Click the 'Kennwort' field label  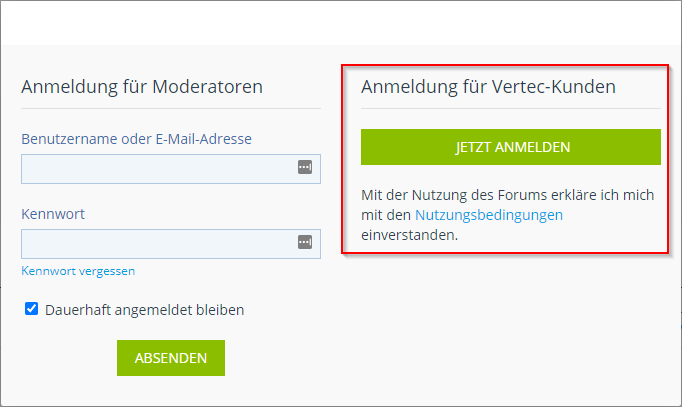pyautogui.click(x=53, y=214)
